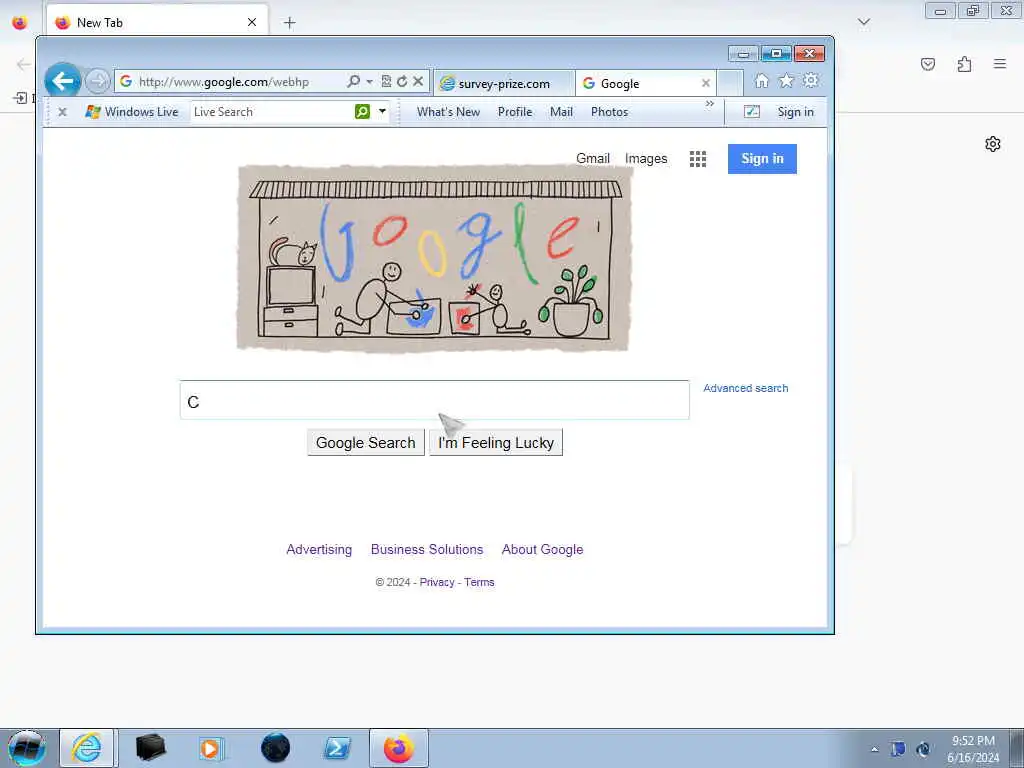Viewport: 1024px width, 768px height.
Task: Open the address bar autocomplete dropdown arrow
Action: click(370, 82)
